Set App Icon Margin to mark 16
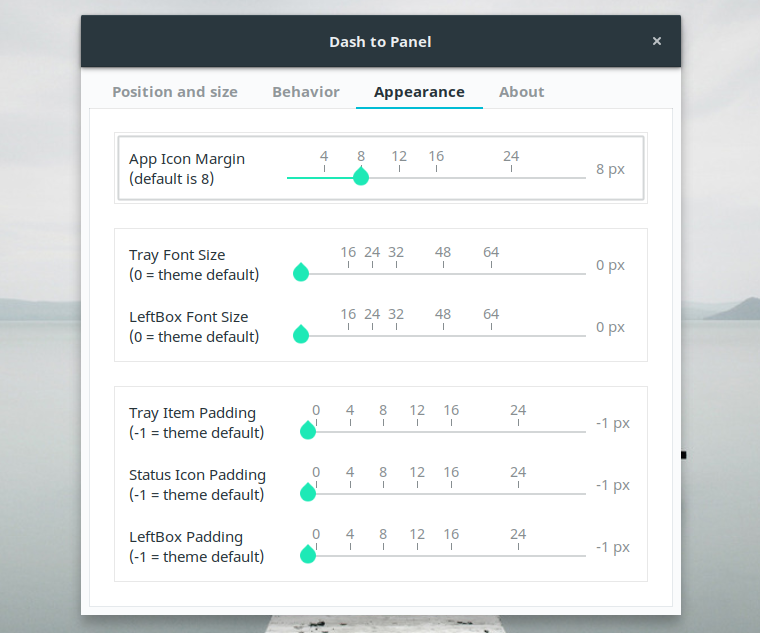This screenshot has height=633, width=760. [x=436, y=177]
